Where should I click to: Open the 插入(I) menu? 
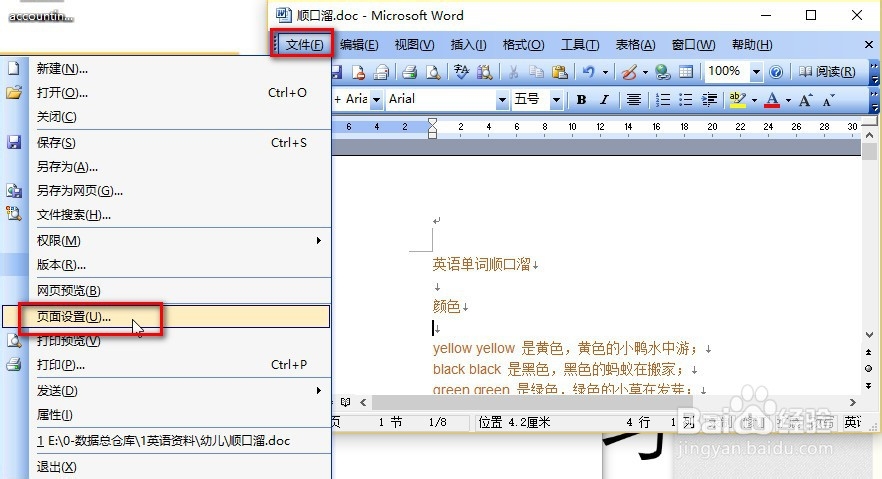pyautogui.click(x=469, y=44)
